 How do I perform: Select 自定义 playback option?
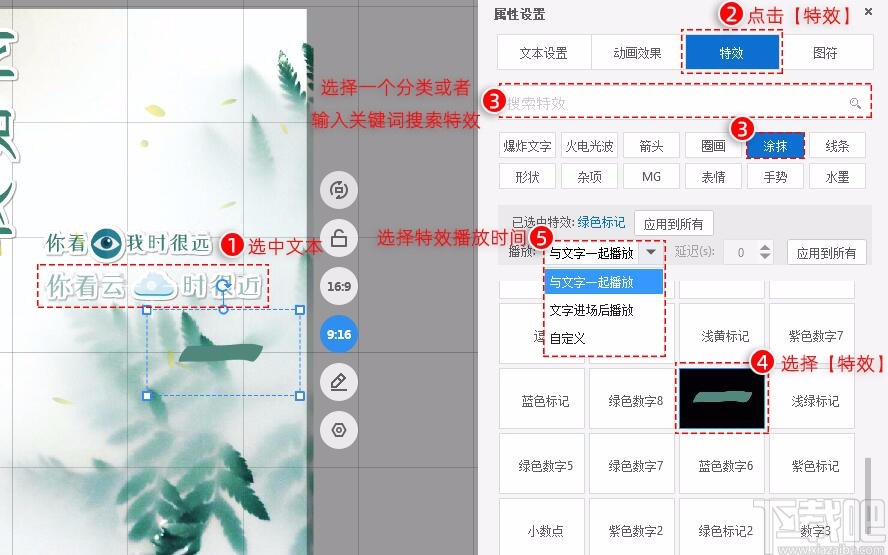point(603,338)
